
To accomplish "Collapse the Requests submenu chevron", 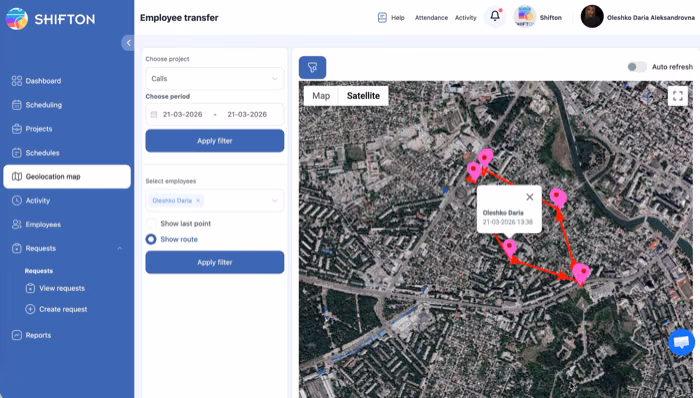I will (120, 248).
